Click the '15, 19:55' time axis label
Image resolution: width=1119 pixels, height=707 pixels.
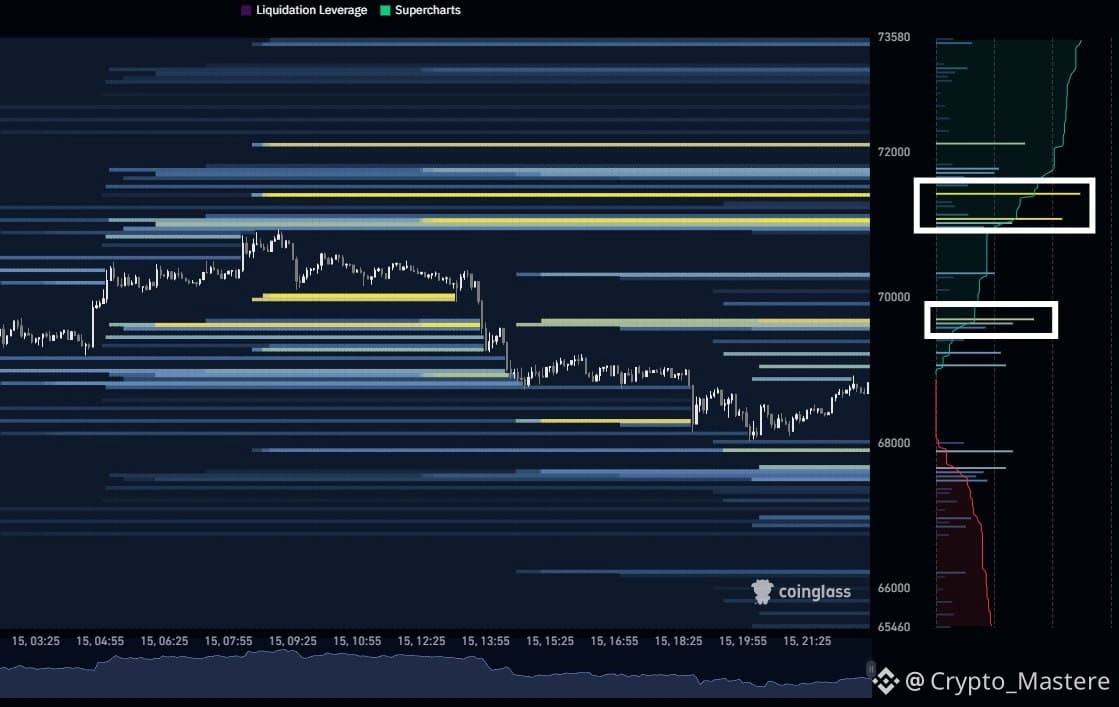tap(742, 641)
